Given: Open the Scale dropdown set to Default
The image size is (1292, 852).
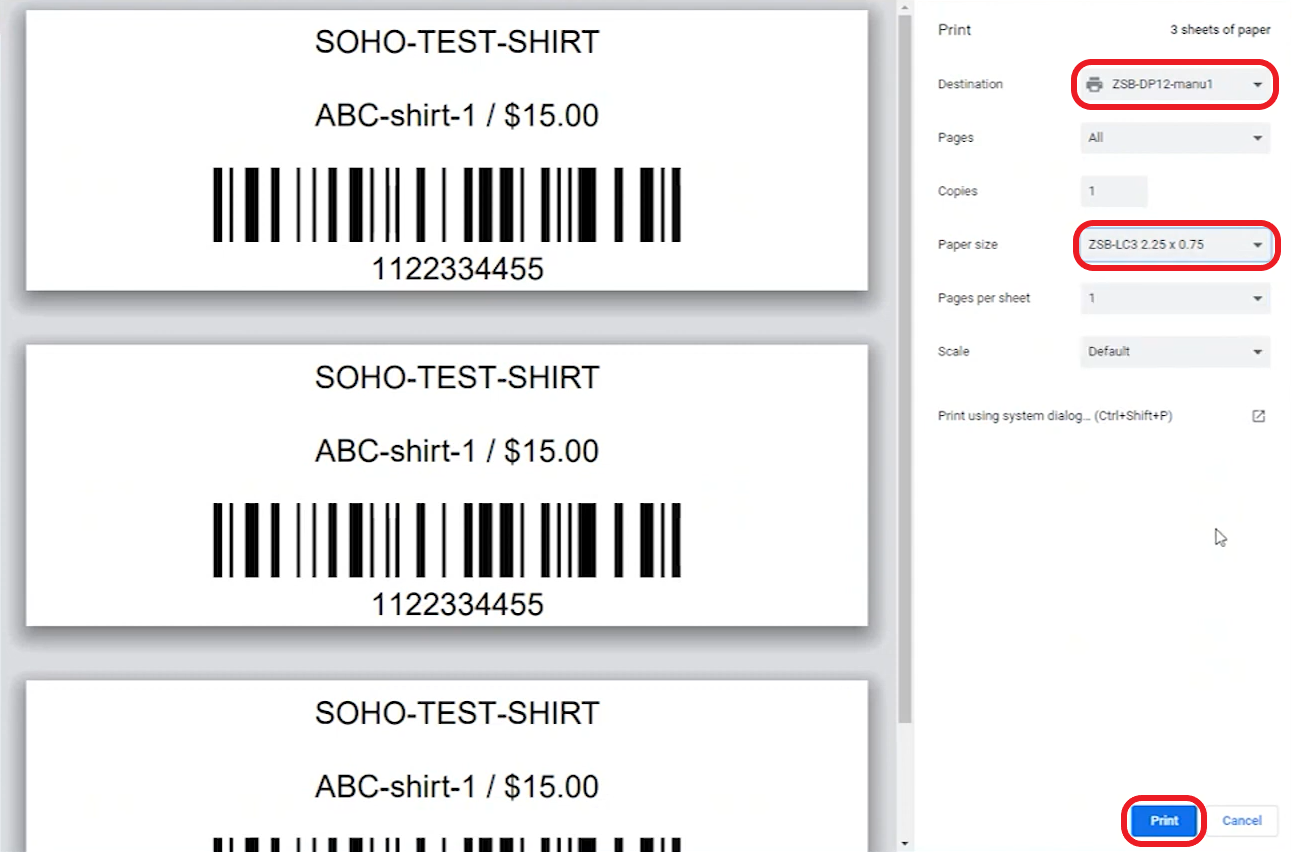Looking at the screenshot, I should tap(1174, 352).
